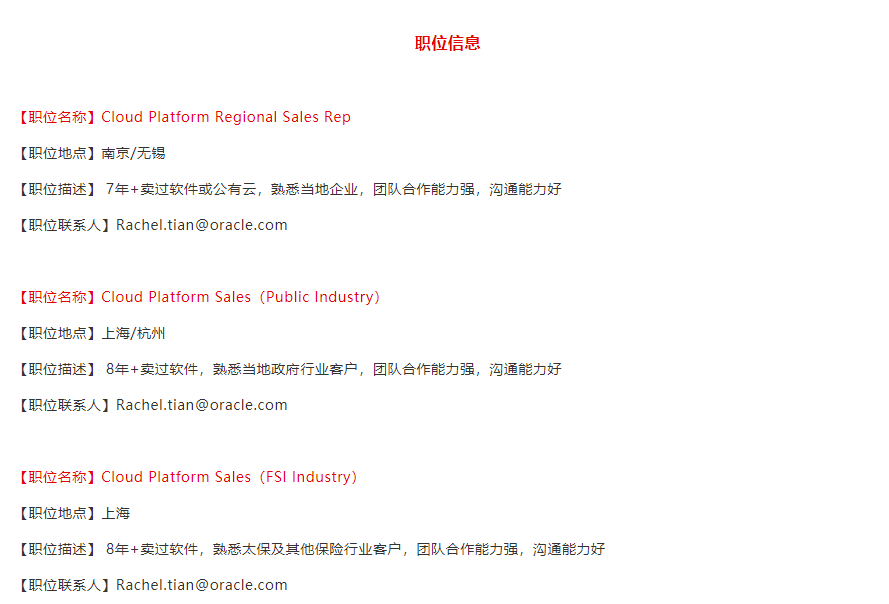The image size is (889, 604).
Task: Open Rachel.tian email under Regional Sales Rep job
Action: (201, 225)
